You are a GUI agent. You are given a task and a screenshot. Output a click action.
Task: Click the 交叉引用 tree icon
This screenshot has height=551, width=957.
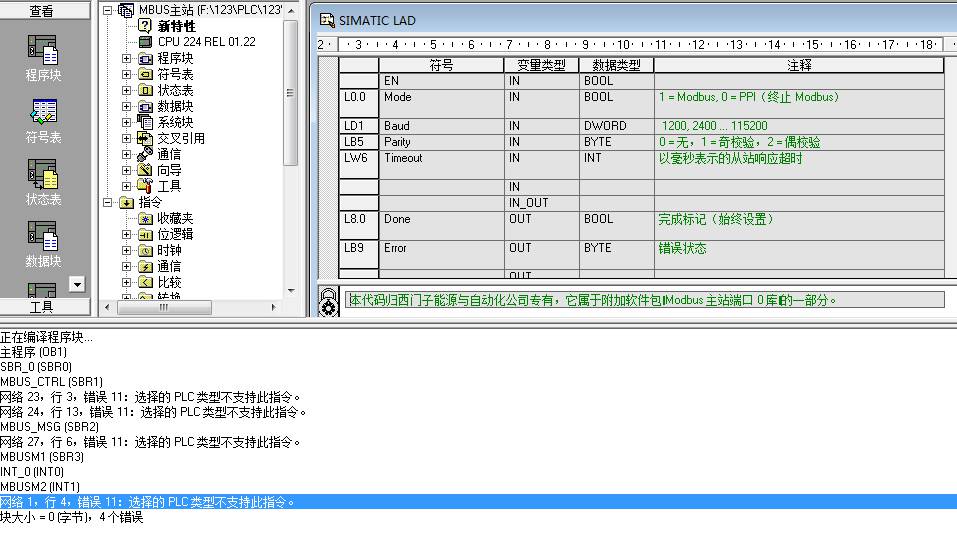pyautogui.click(x=145, y=138)
